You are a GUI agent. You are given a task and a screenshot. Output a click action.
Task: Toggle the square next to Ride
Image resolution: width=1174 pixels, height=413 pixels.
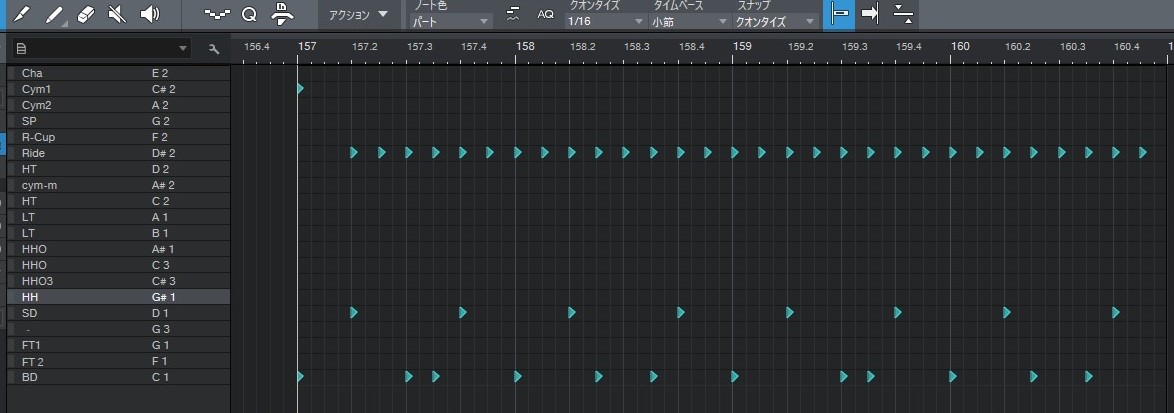11,153
